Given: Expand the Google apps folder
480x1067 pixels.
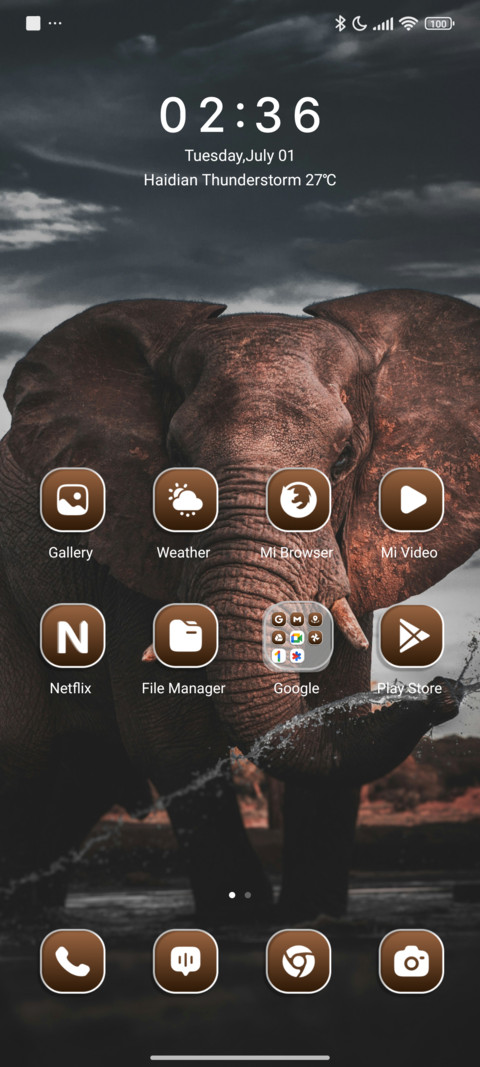Looking at the screenshot, I should [298, 636].
